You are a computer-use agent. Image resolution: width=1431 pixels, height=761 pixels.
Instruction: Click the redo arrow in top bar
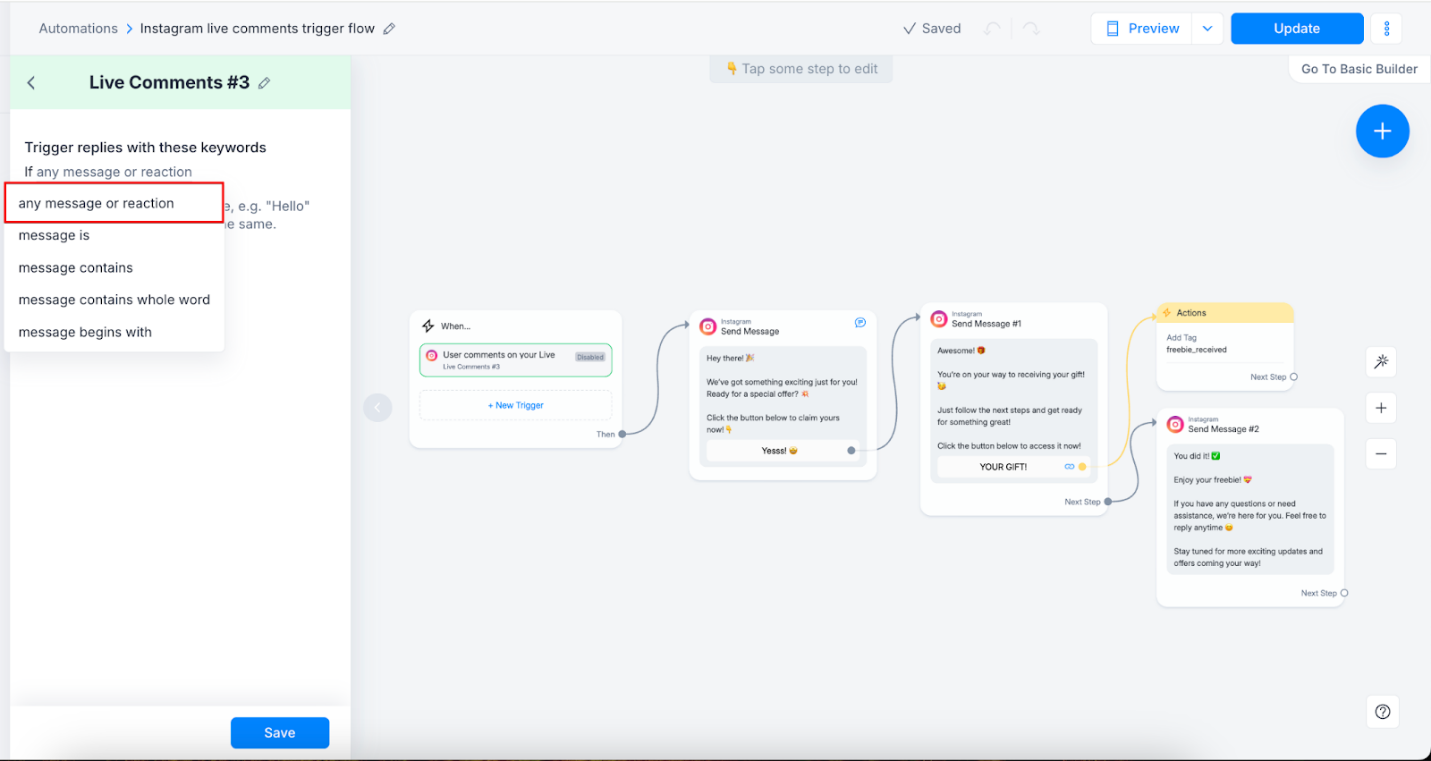pyautogui.click(x=1031, y=29)
